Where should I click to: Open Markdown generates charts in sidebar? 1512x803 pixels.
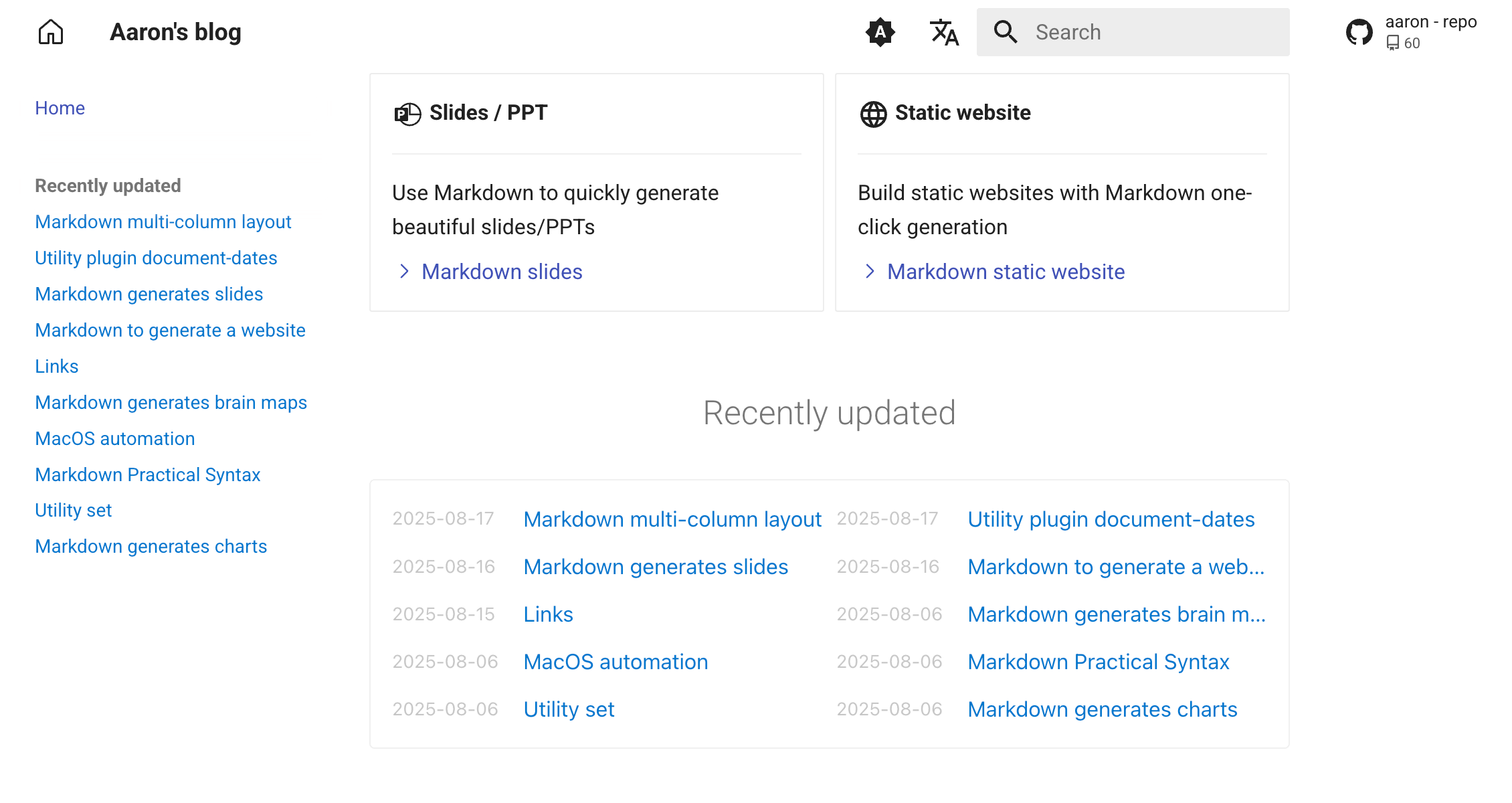pos(151,546)
